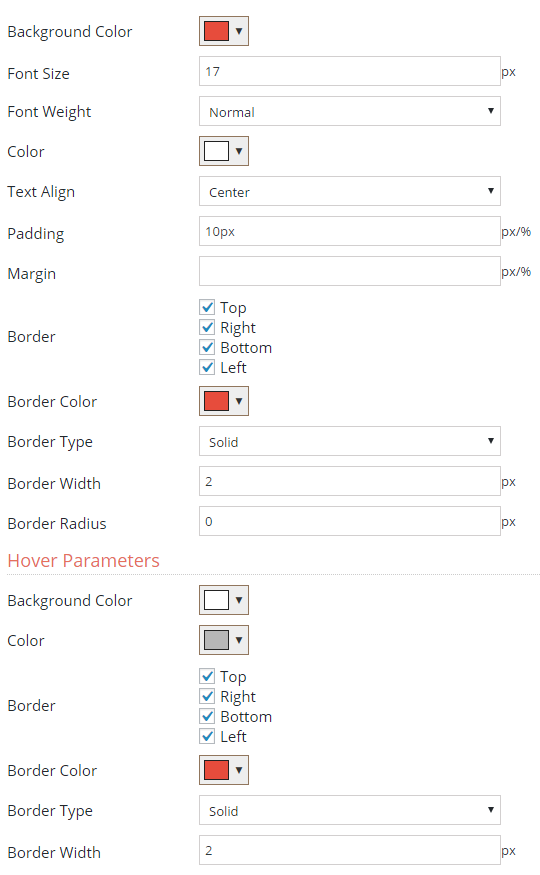Open the Text Align Center dropdown
The width and height of the screenshot is (540, 875).
[x=350, y=191]
